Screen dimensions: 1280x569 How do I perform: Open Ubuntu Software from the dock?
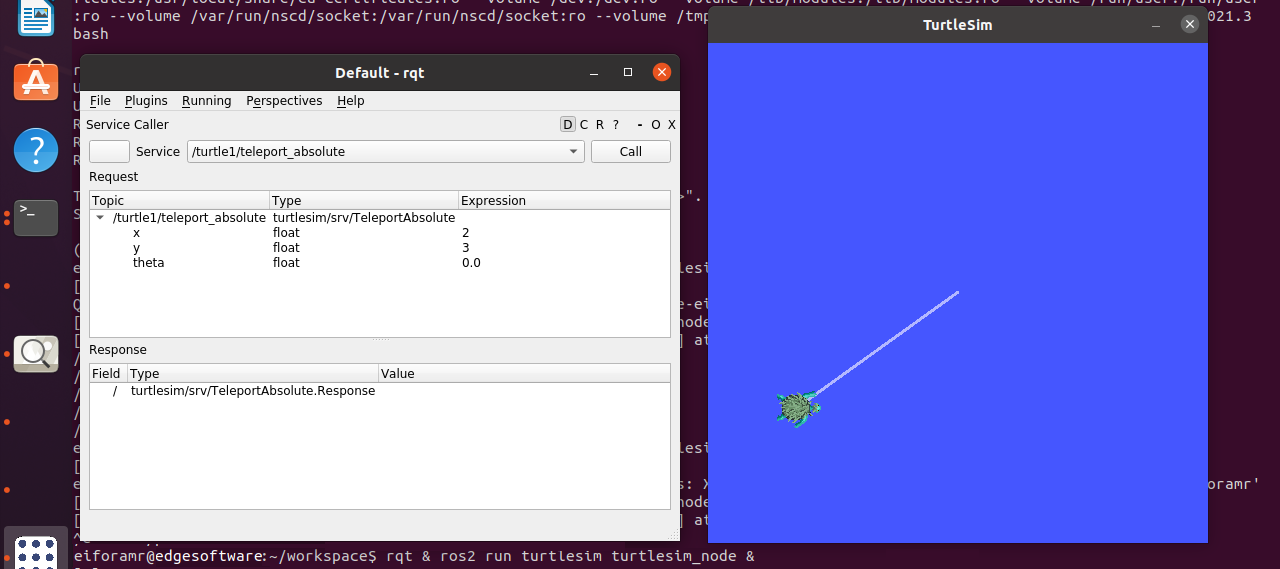tap(36, 81)
